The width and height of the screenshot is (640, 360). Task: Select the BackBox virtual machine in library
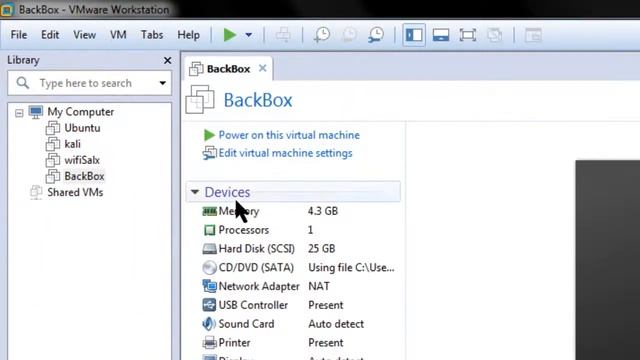84,176
